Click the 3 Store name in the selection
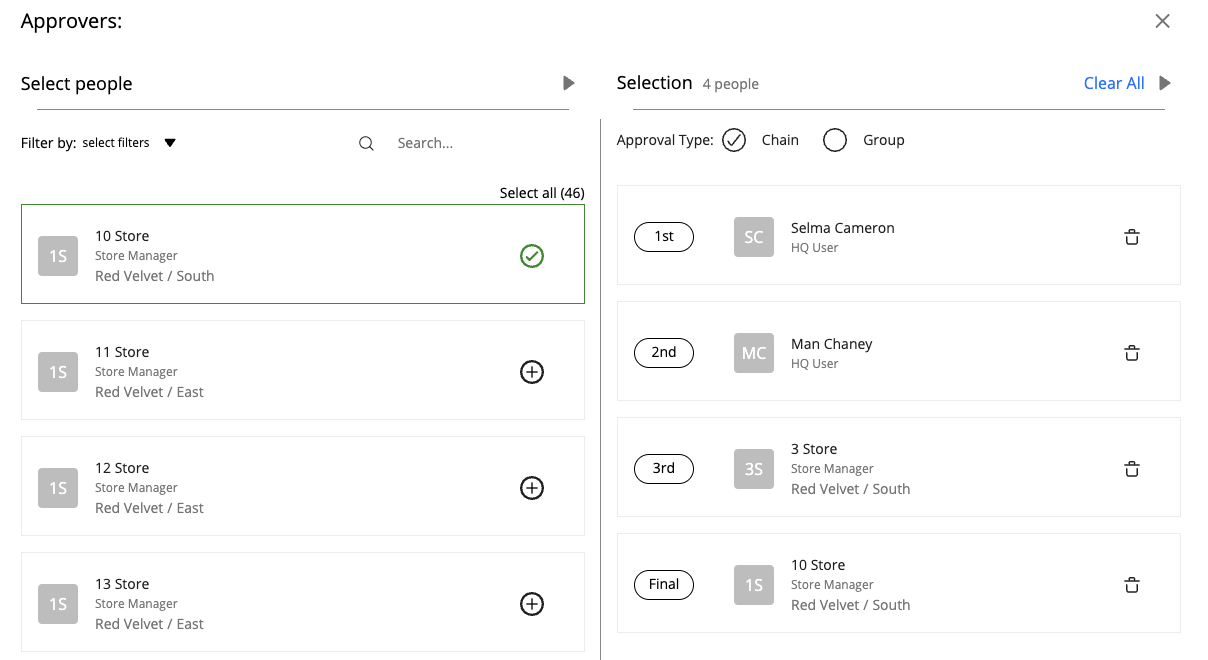Image resolution: width=1208 pixels, height=660 pixels. [814, 449]
